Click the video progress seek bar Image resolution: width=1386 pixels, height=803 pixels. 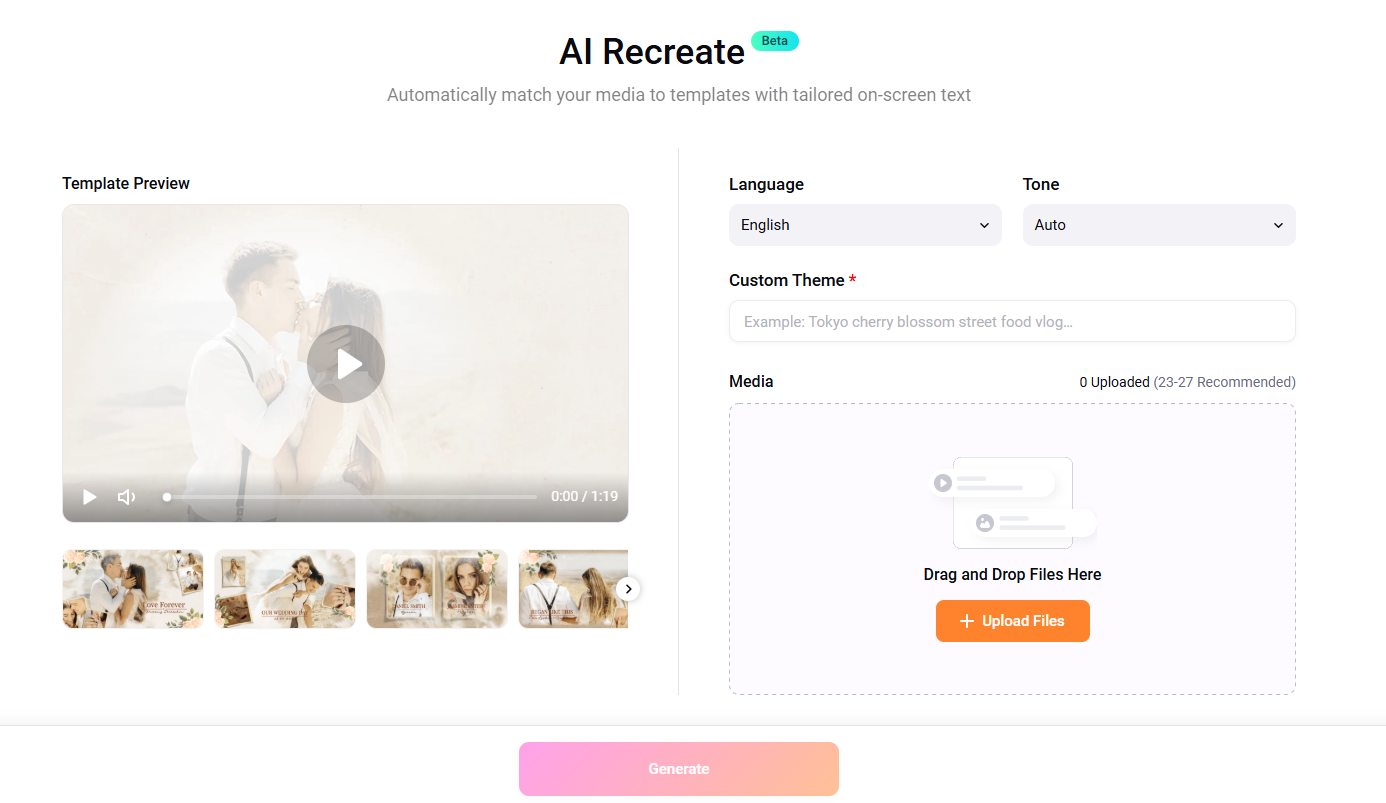click(351, 497)
